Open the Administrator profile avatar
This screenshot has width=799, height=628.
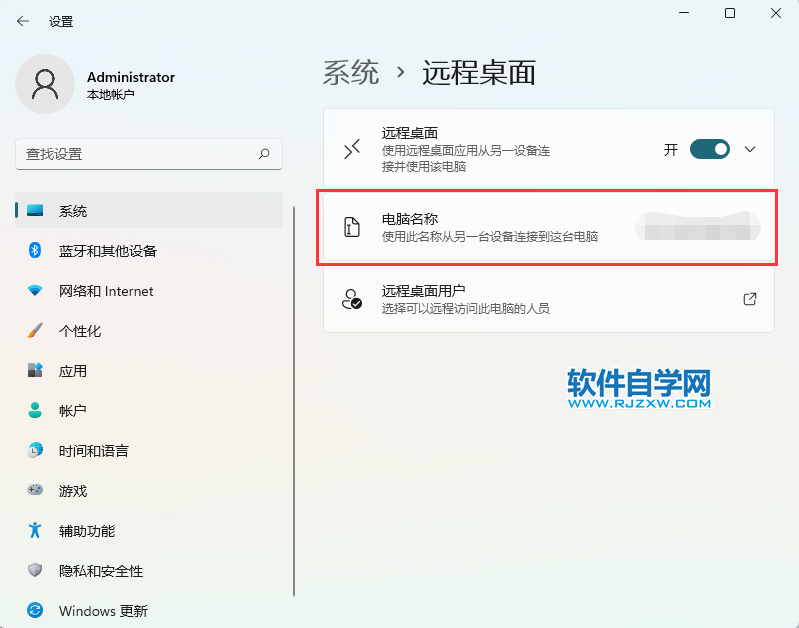(x=45, y=84)
